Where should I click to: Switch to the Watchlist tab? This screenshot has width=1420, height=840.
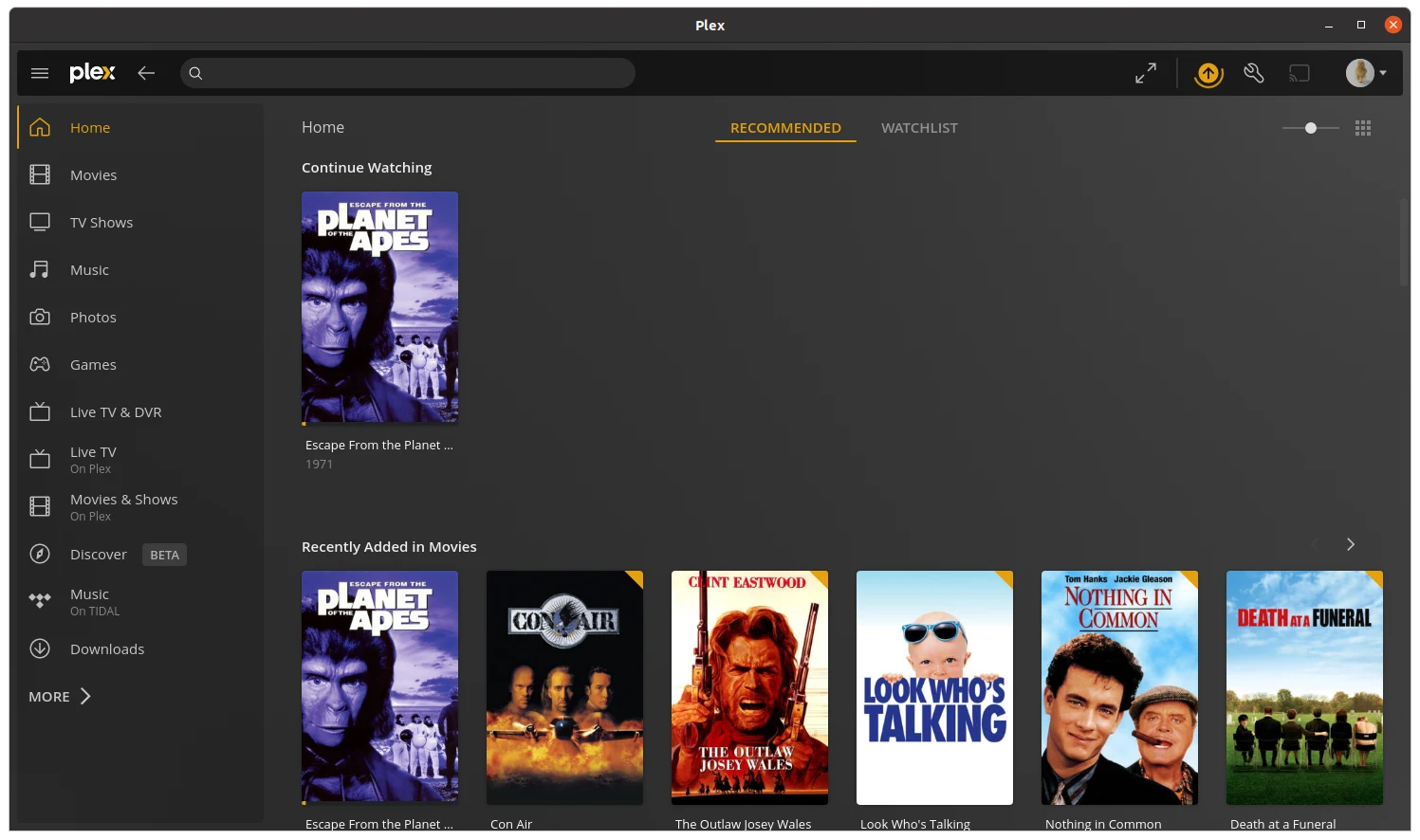(919, 128)
